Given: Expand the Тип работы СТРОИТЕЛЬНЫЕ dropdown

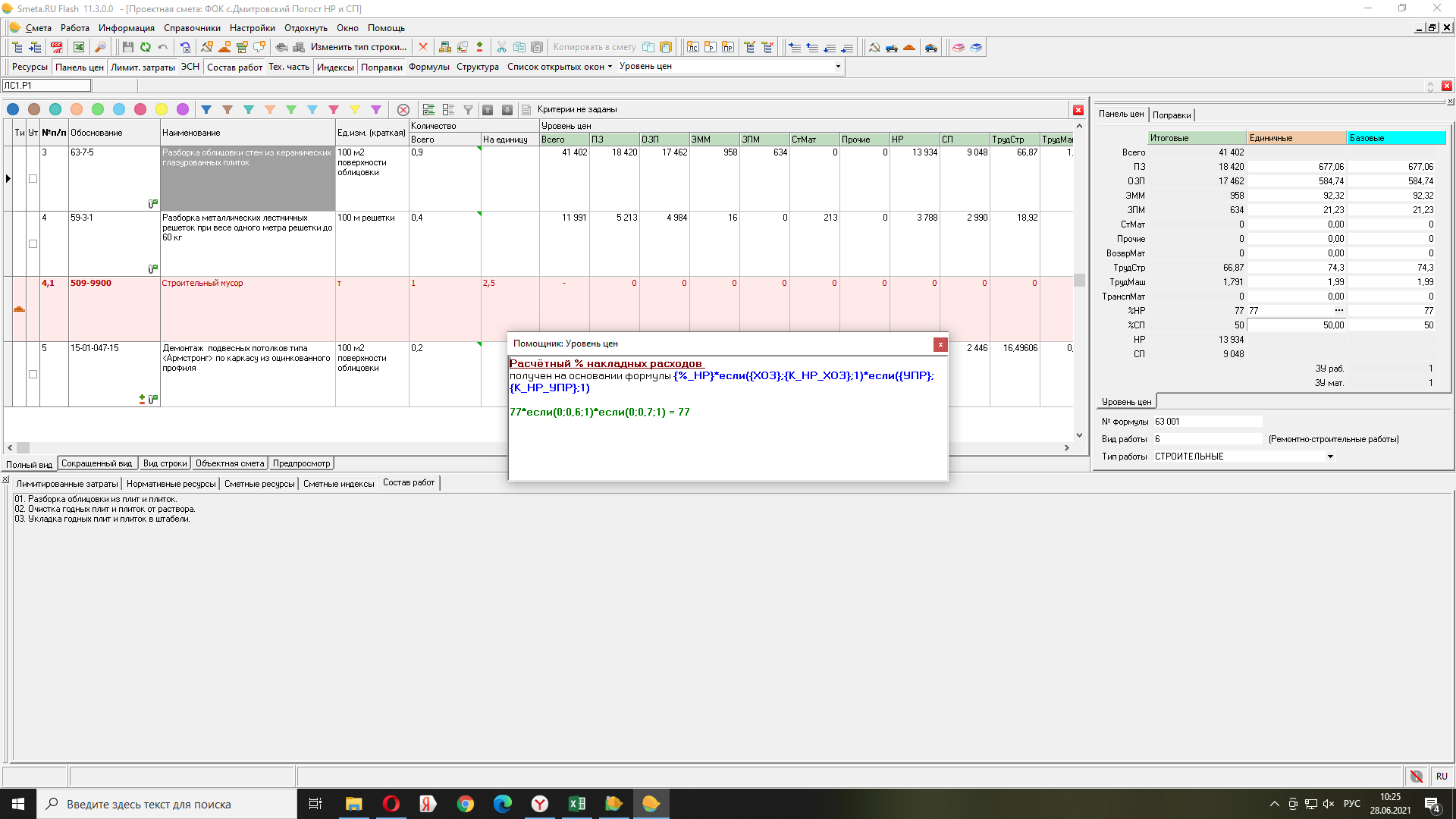Looking at the screenshot, I should [1330, 457].
